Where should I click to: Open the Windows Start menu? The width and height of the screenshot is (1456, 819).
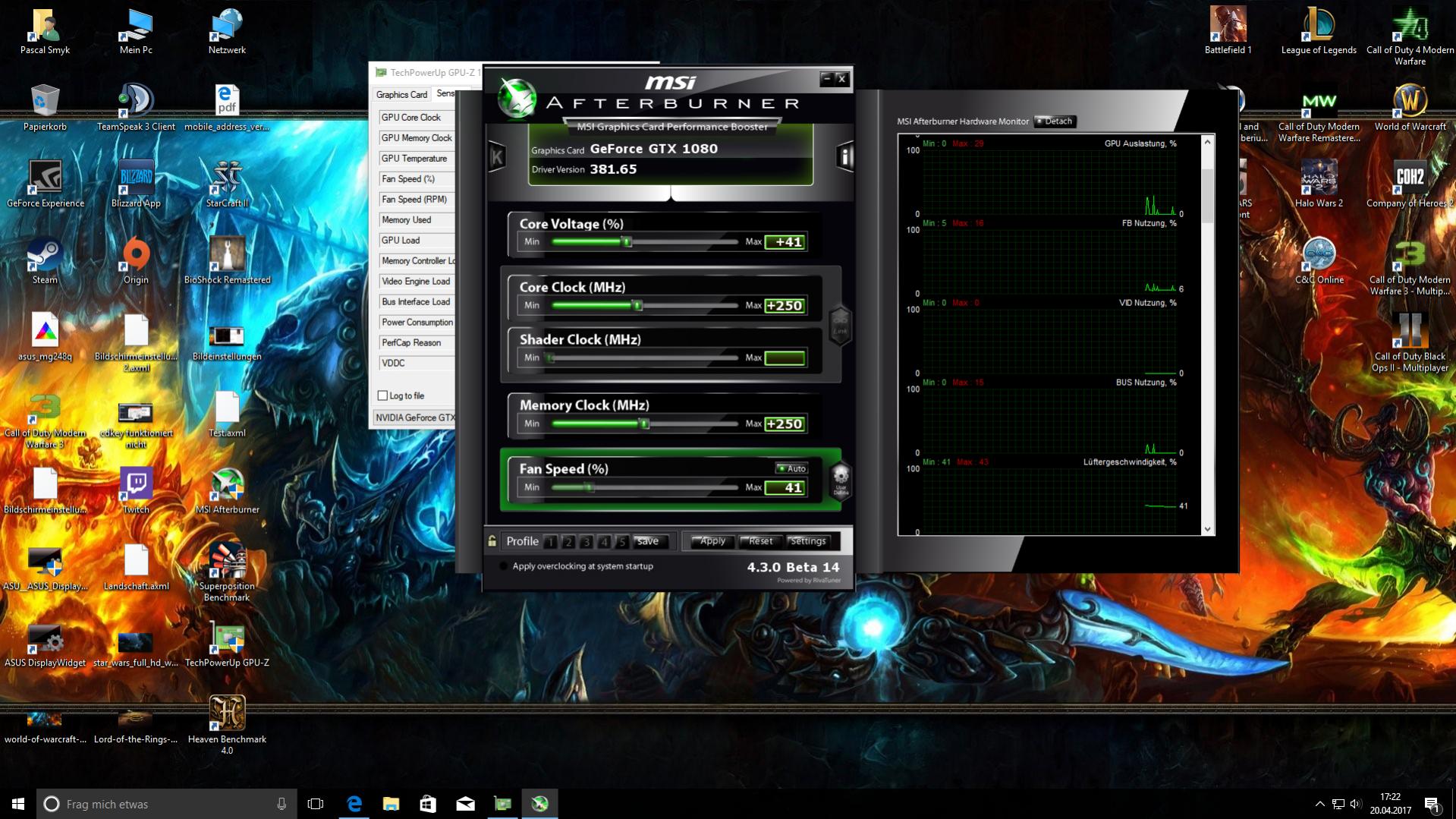18,804
